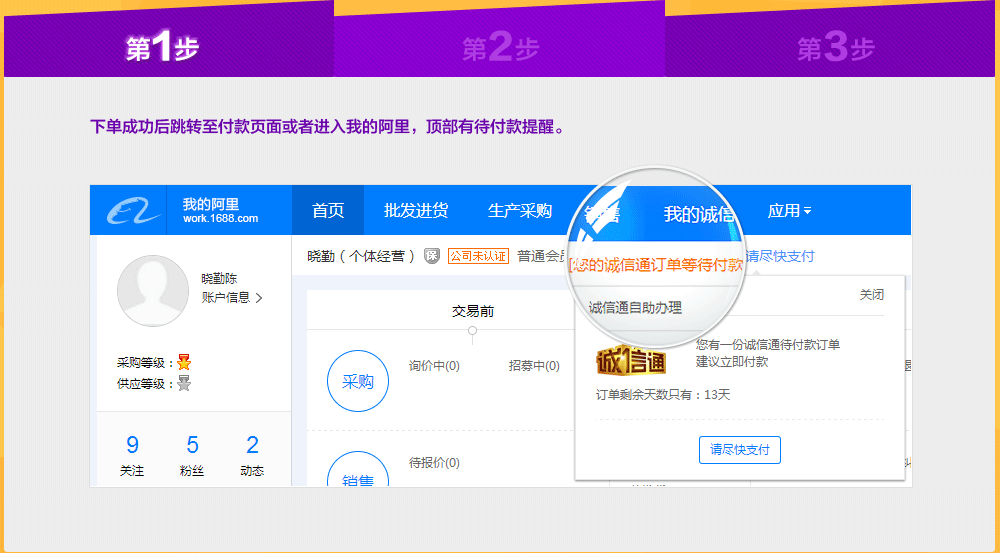1000x553 pixels.
Task: Close the popup using 关闭
Action: pyautogui.click(x=871, y=295)
